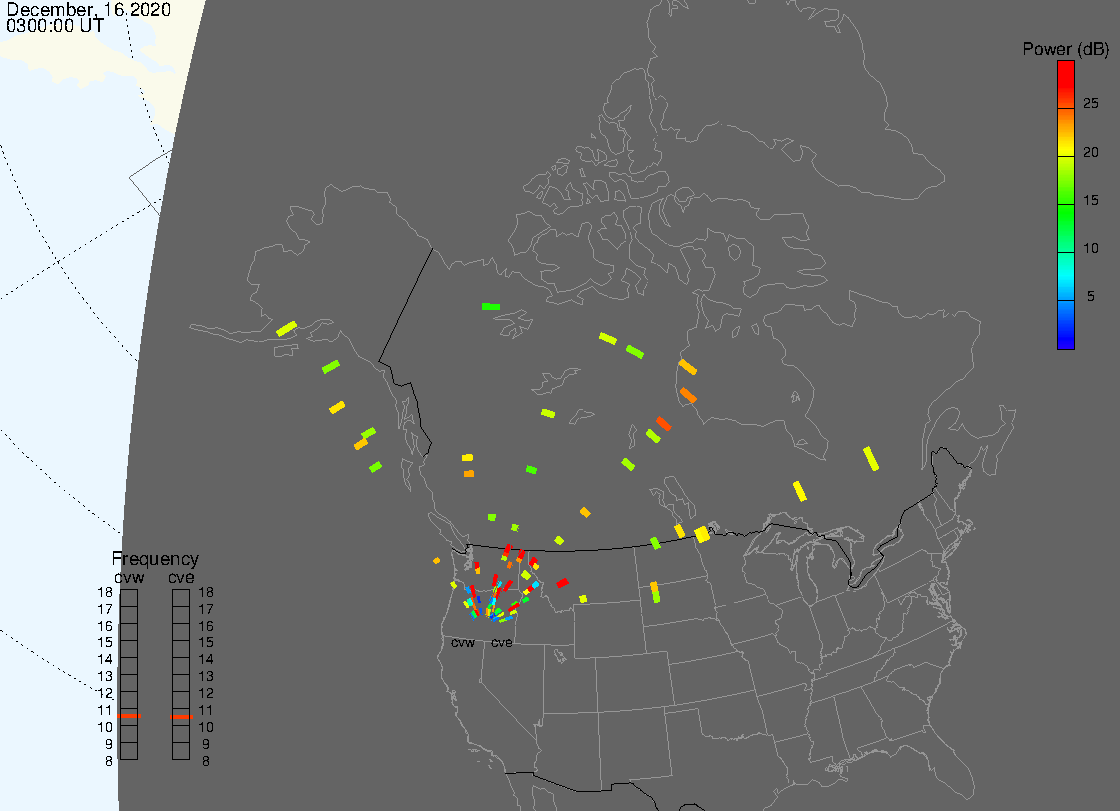Click the 9 label beside the cve frequency column
Screen dimensions: 1120x811
[x=206, y=744]
